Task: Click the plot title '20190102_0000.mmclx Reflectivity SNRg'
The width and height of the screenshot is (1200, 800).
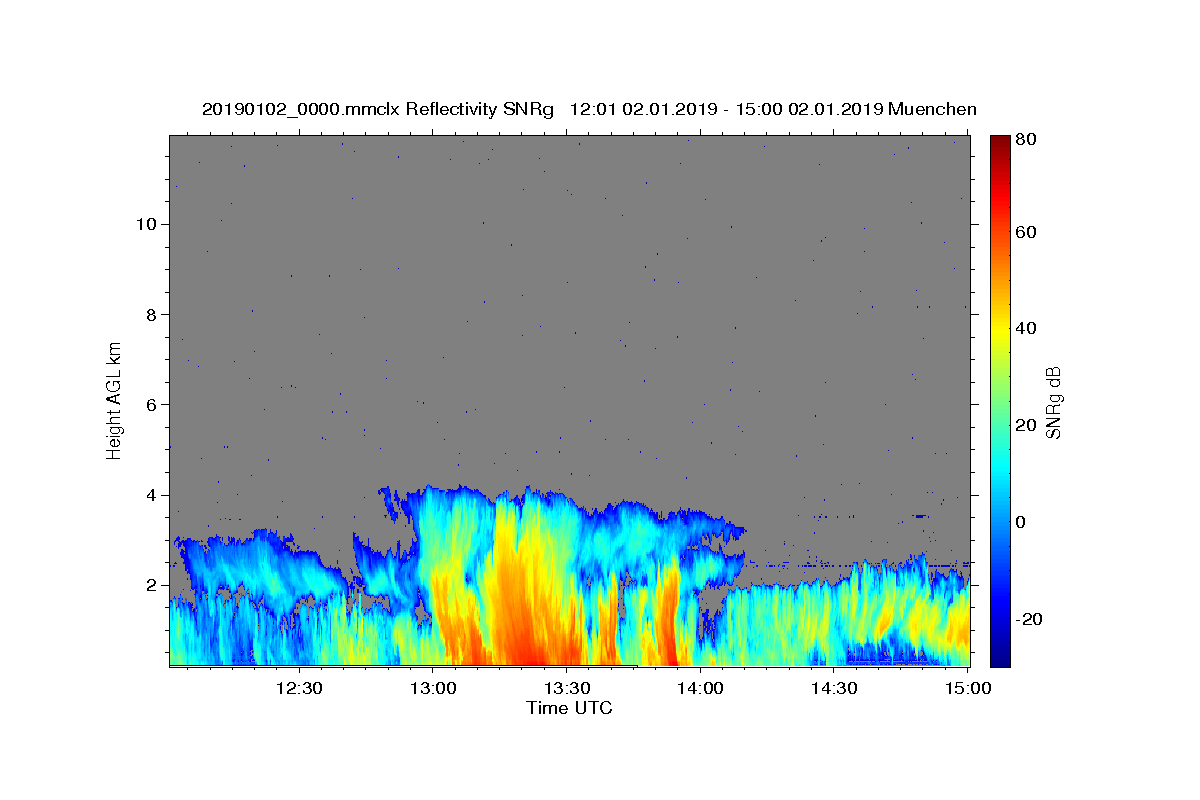Action: [x=377, y=109]
